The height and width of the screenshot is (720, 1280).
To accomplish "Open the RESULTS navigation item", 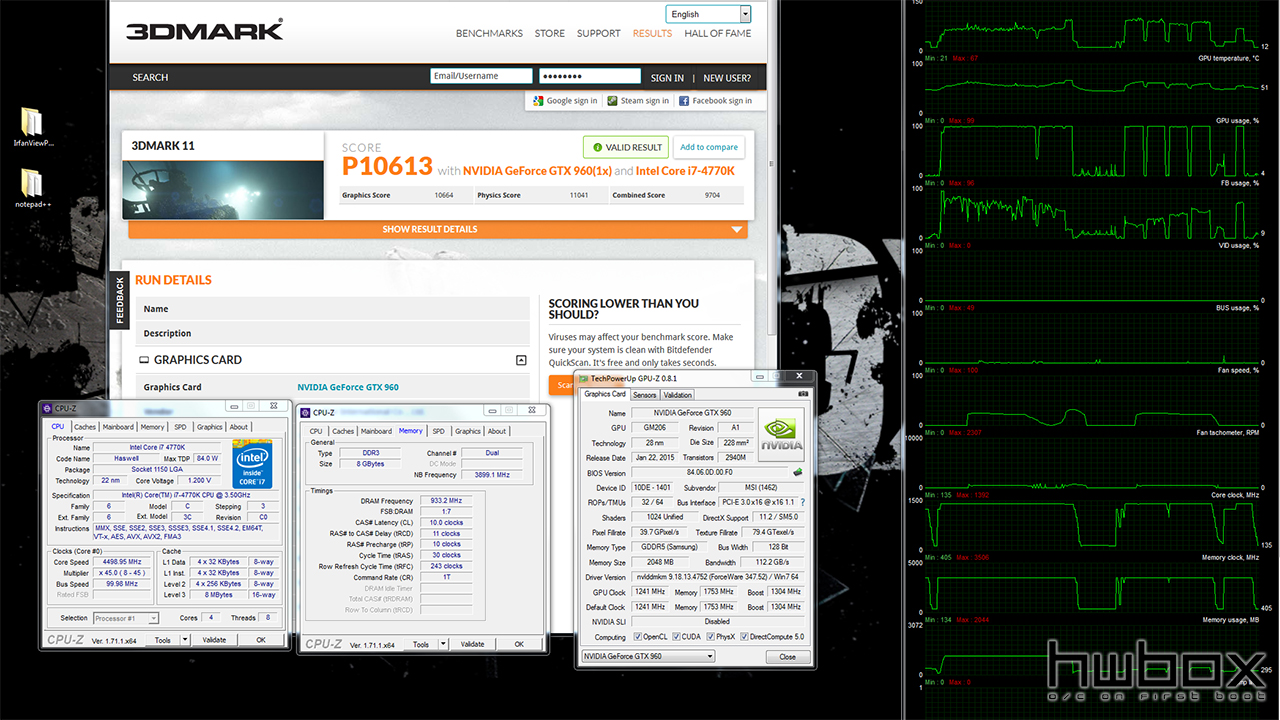I will 653,33.
